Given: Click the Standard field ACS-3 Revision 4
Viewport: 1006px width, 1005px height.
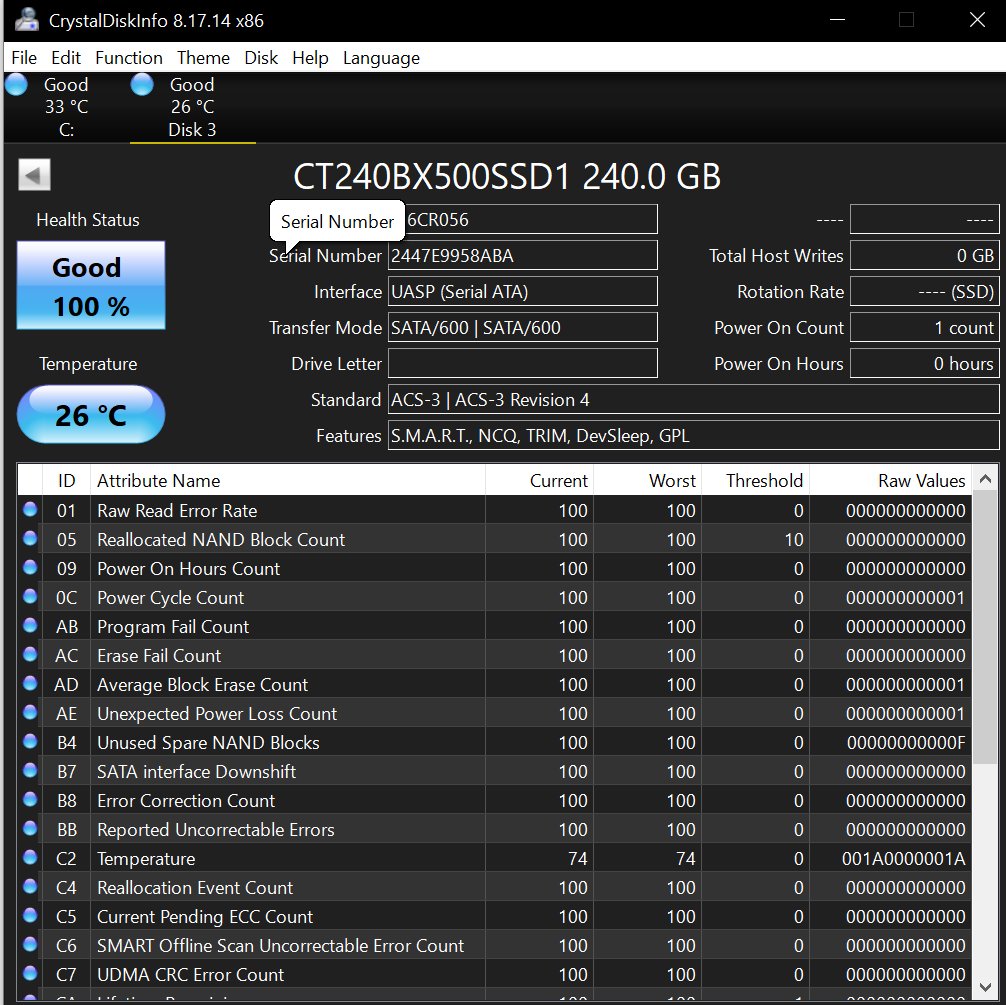Looking at the screenshot, I should point(694,399).
